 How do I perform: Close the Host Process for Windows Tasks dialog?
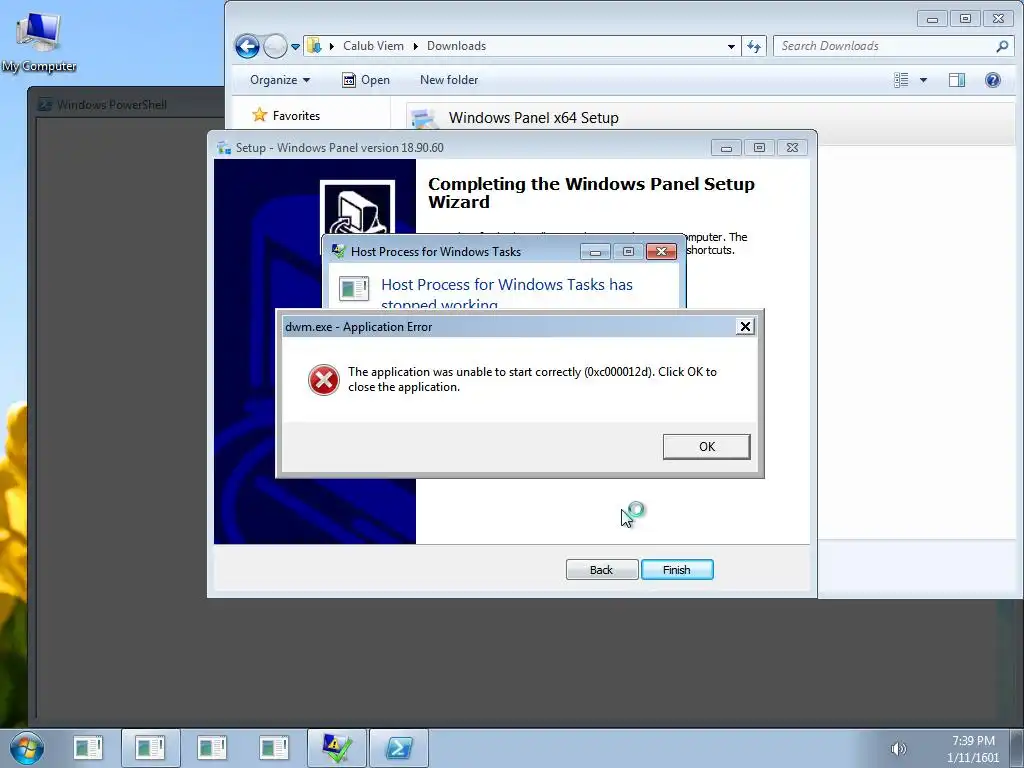pyautogui.click(x=661, y=251)
